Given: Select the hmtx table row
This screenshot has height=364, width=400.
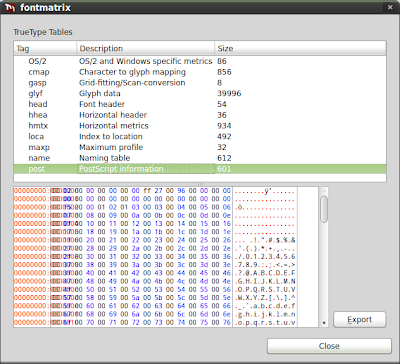Looking at the screenshot, I should [x=200, y=126].
